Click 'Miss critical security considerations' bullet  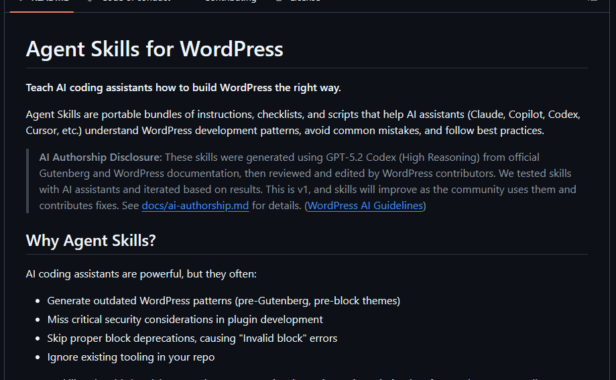185,319
